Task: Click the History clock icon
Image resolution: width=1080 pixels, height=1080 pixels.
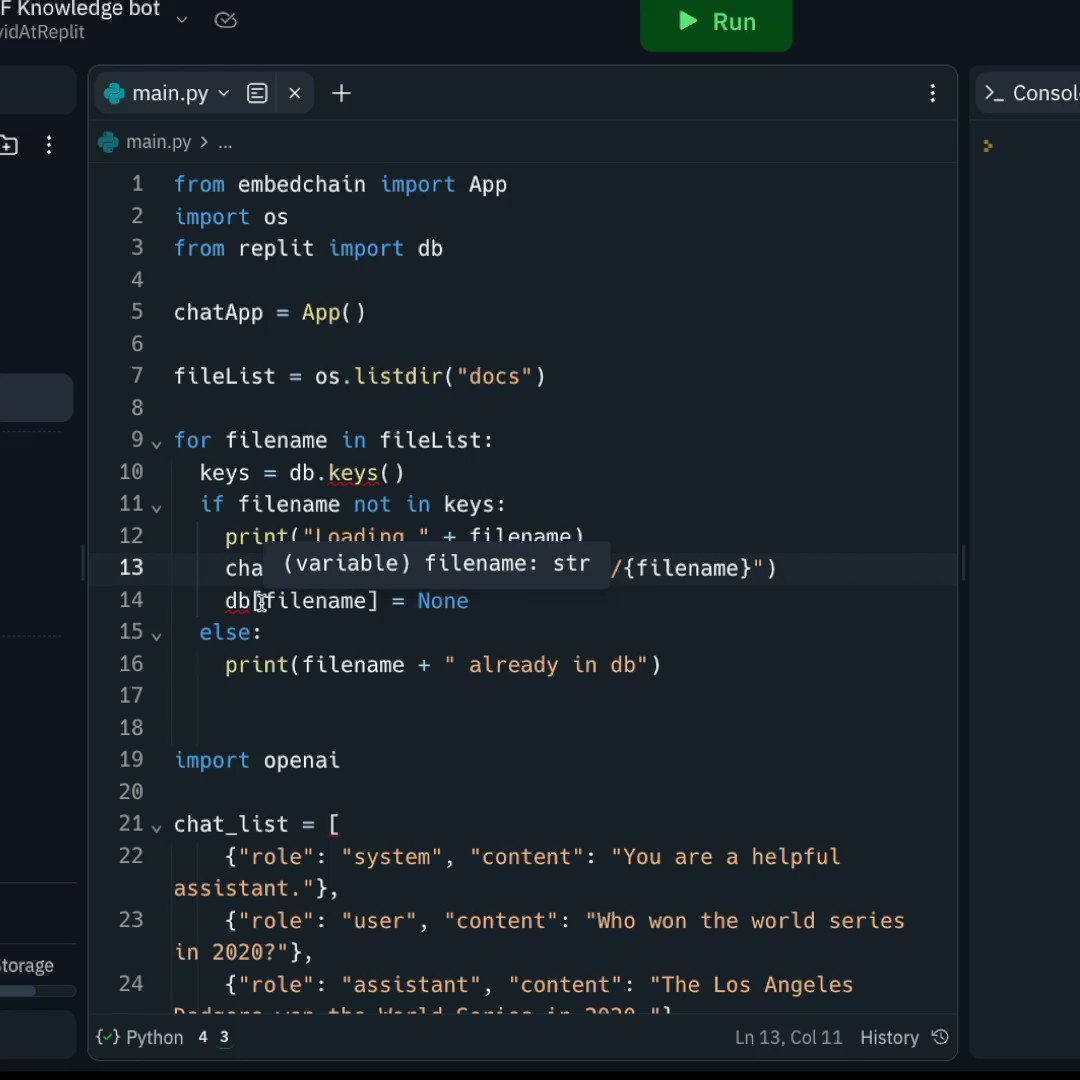Action: [940, 1037]
